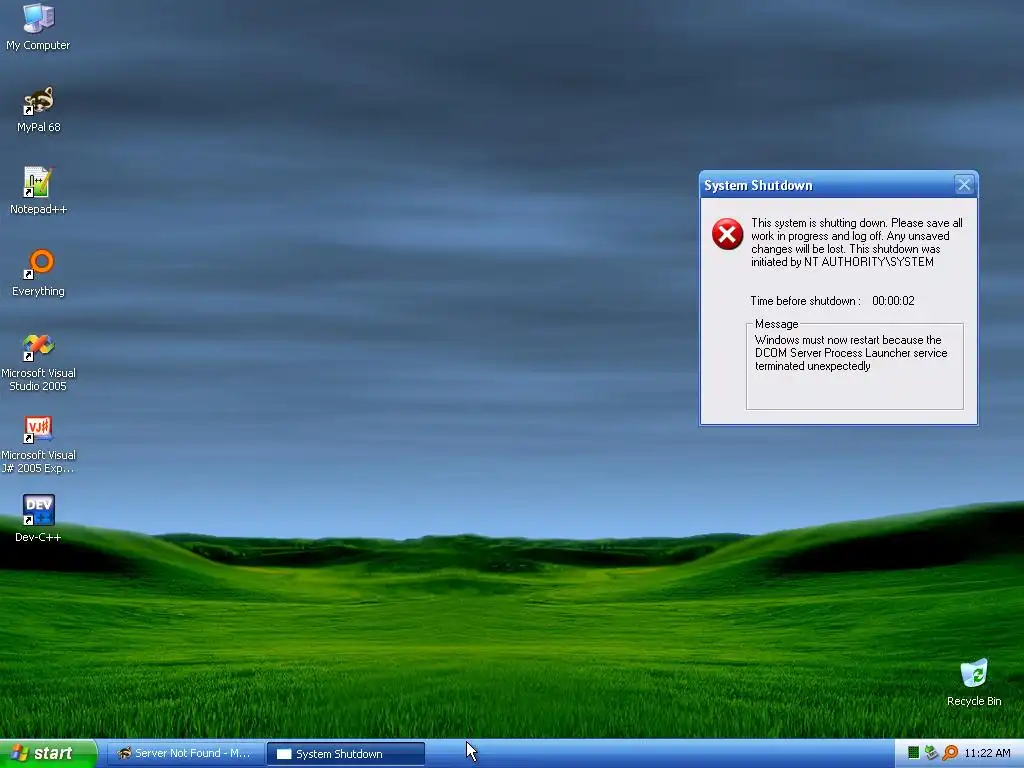The width and height of the screenshot is (1024, 768).
Task: Click the DCOM Server Process Launcher message text
Action: [851, 353]
